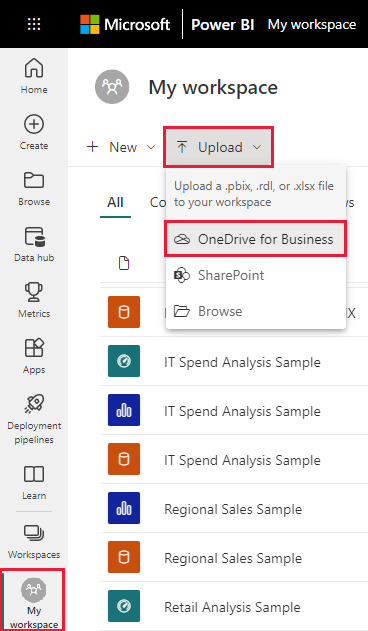Click the blue report icon for IT Spend Analysis Sample
This screenshot has height=631, width=368.
coord(124,410)
